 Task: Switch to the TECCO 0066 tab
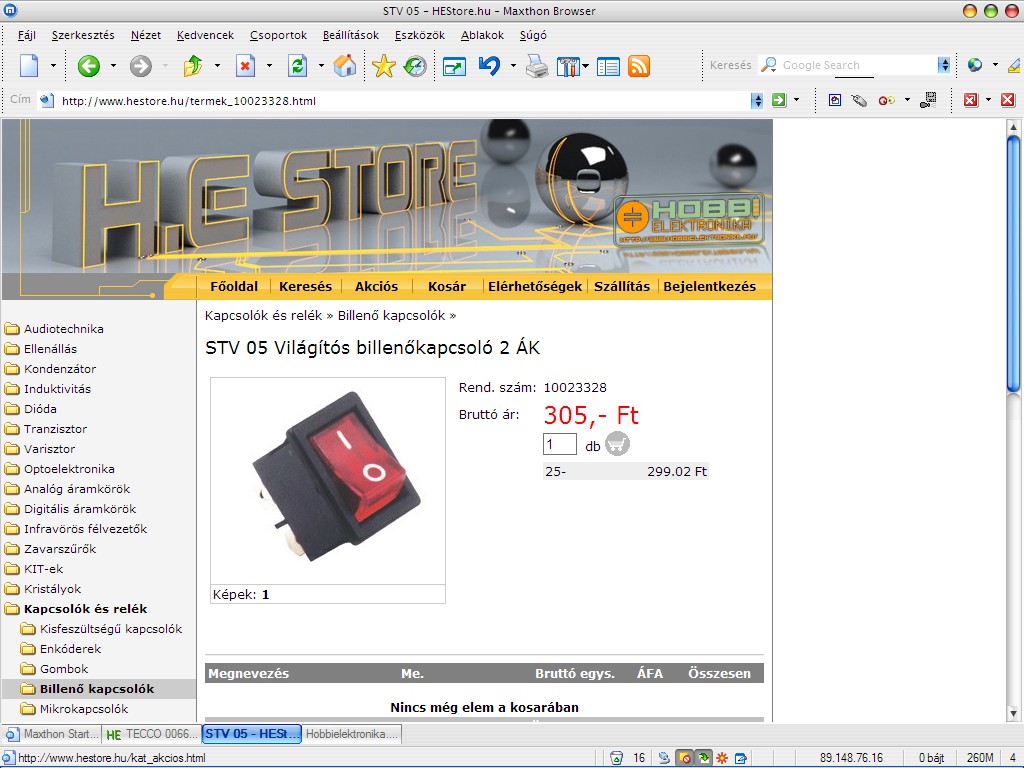pyautogui.click(x=152, y=734)
